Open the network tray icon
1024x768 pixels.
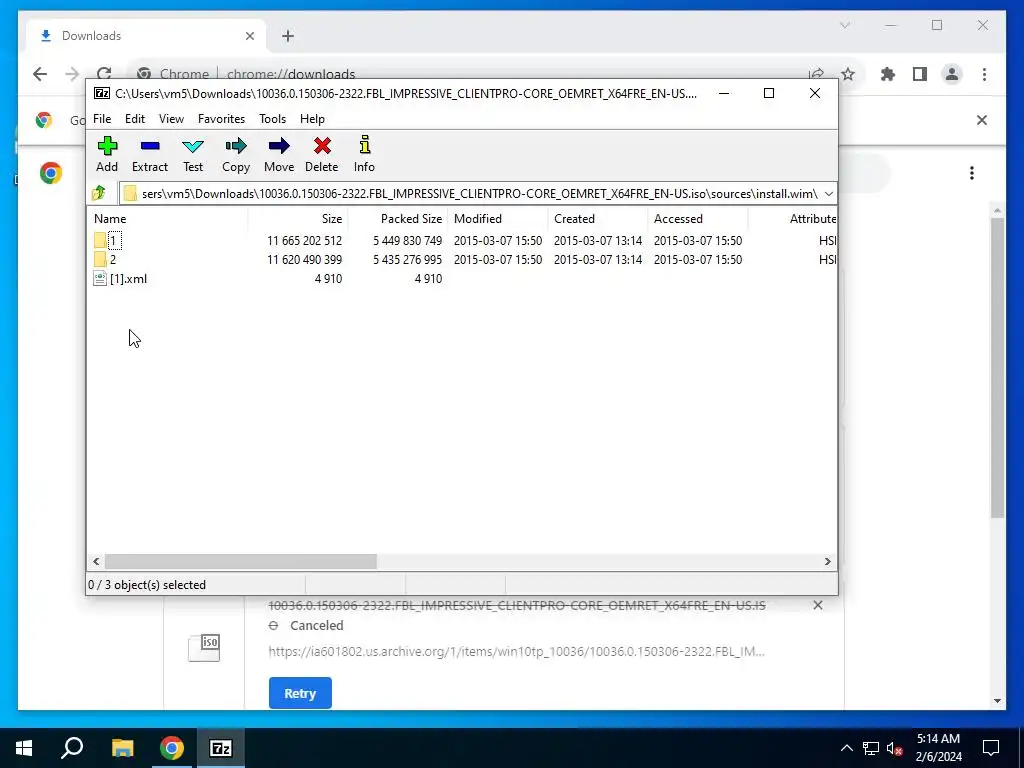[x=871, y=748]
